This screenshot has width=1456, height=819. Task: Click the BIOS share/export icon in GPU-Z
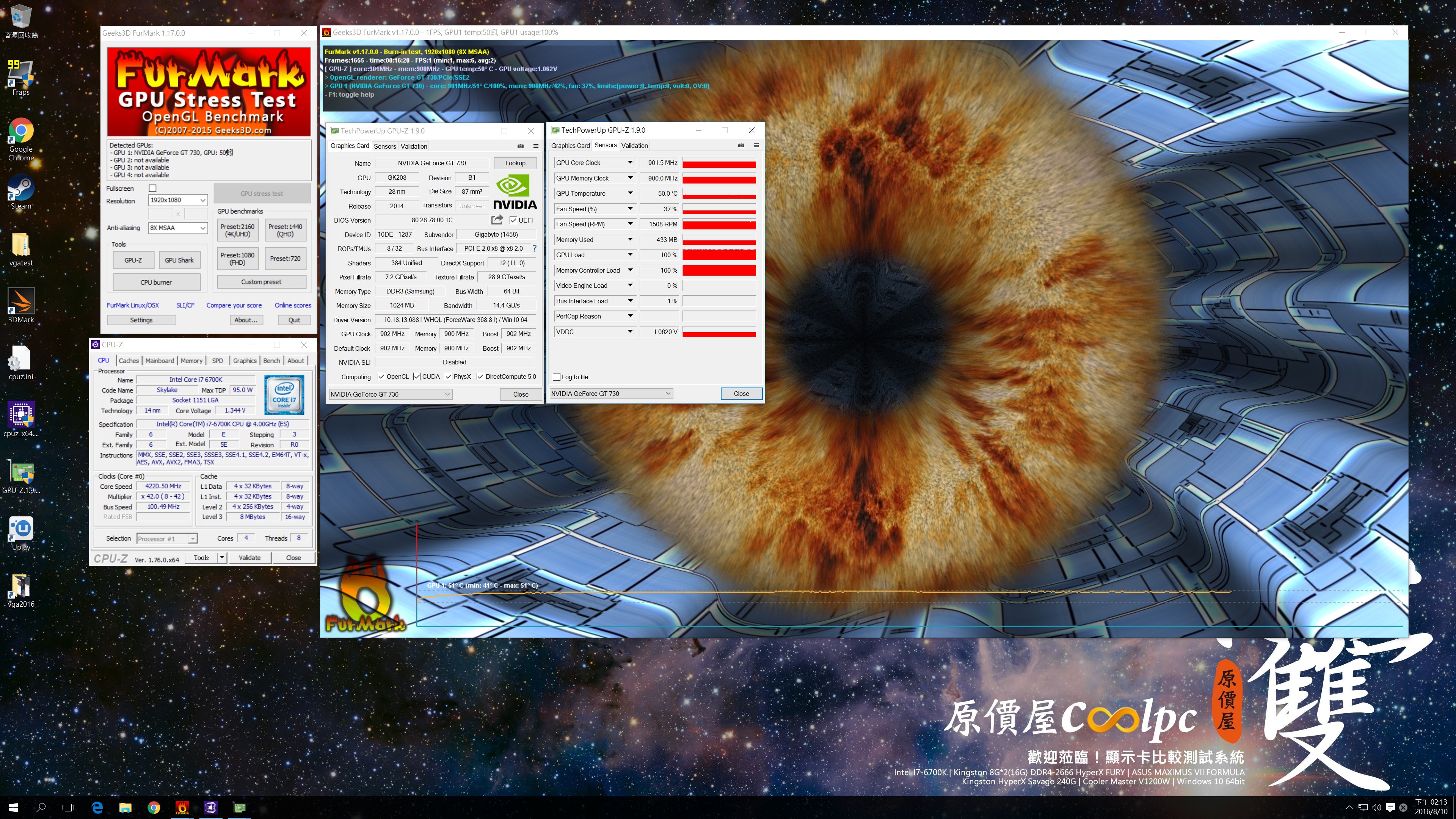[497, 220]
